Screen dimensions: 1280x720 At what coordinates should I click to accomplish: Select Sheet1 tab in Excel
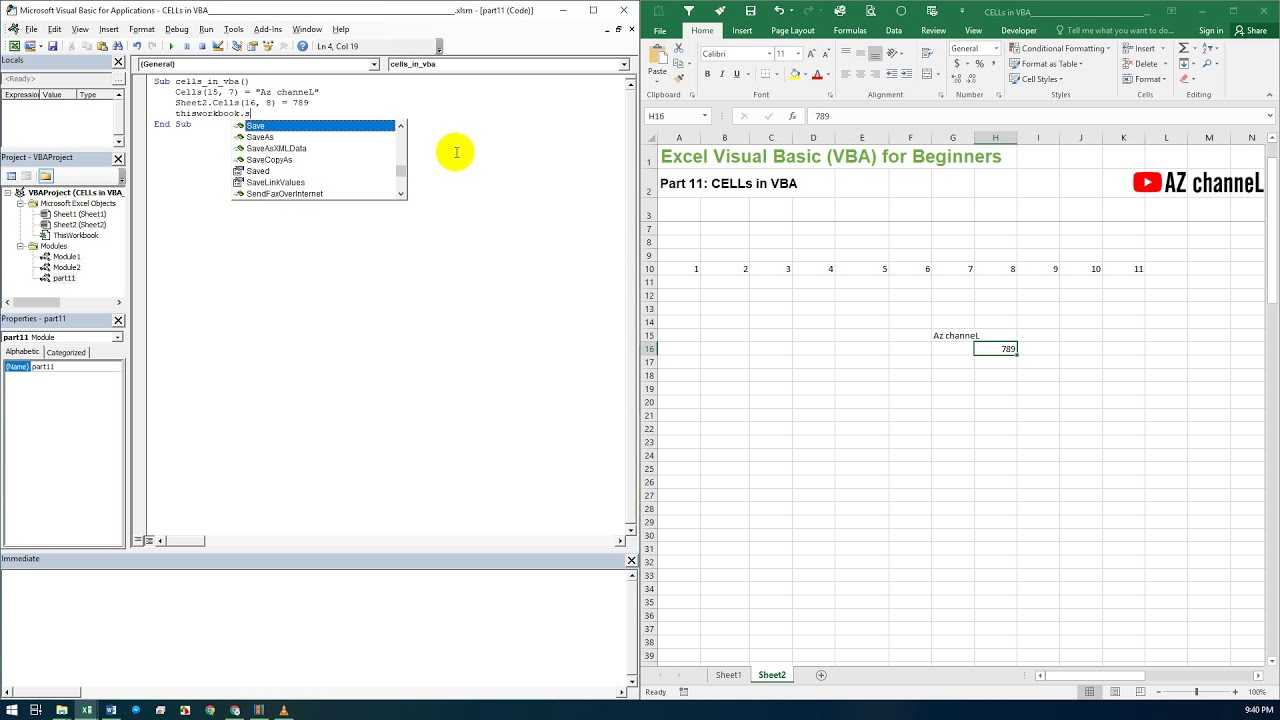click(x=728, y=675)
